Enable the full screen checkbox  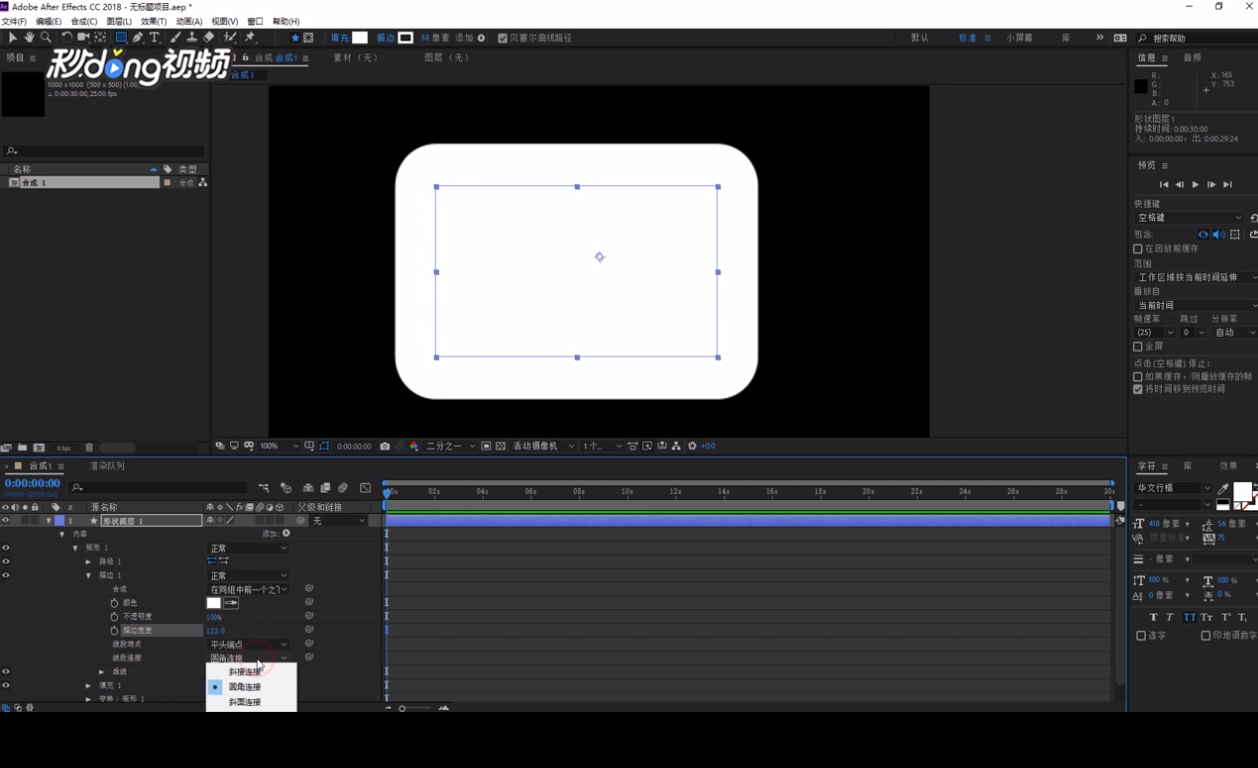[x=1138, y=346]
